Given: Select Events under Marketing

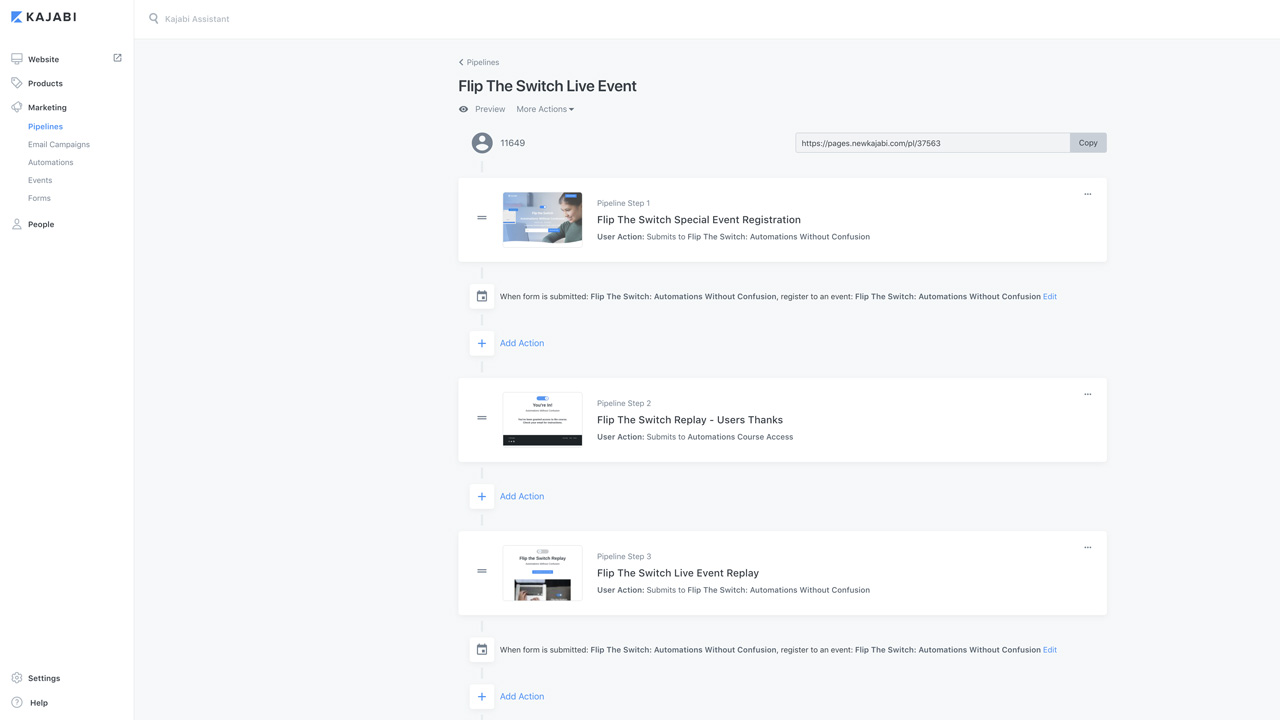Looking at the screenshot, I should (x=40, y=180).
